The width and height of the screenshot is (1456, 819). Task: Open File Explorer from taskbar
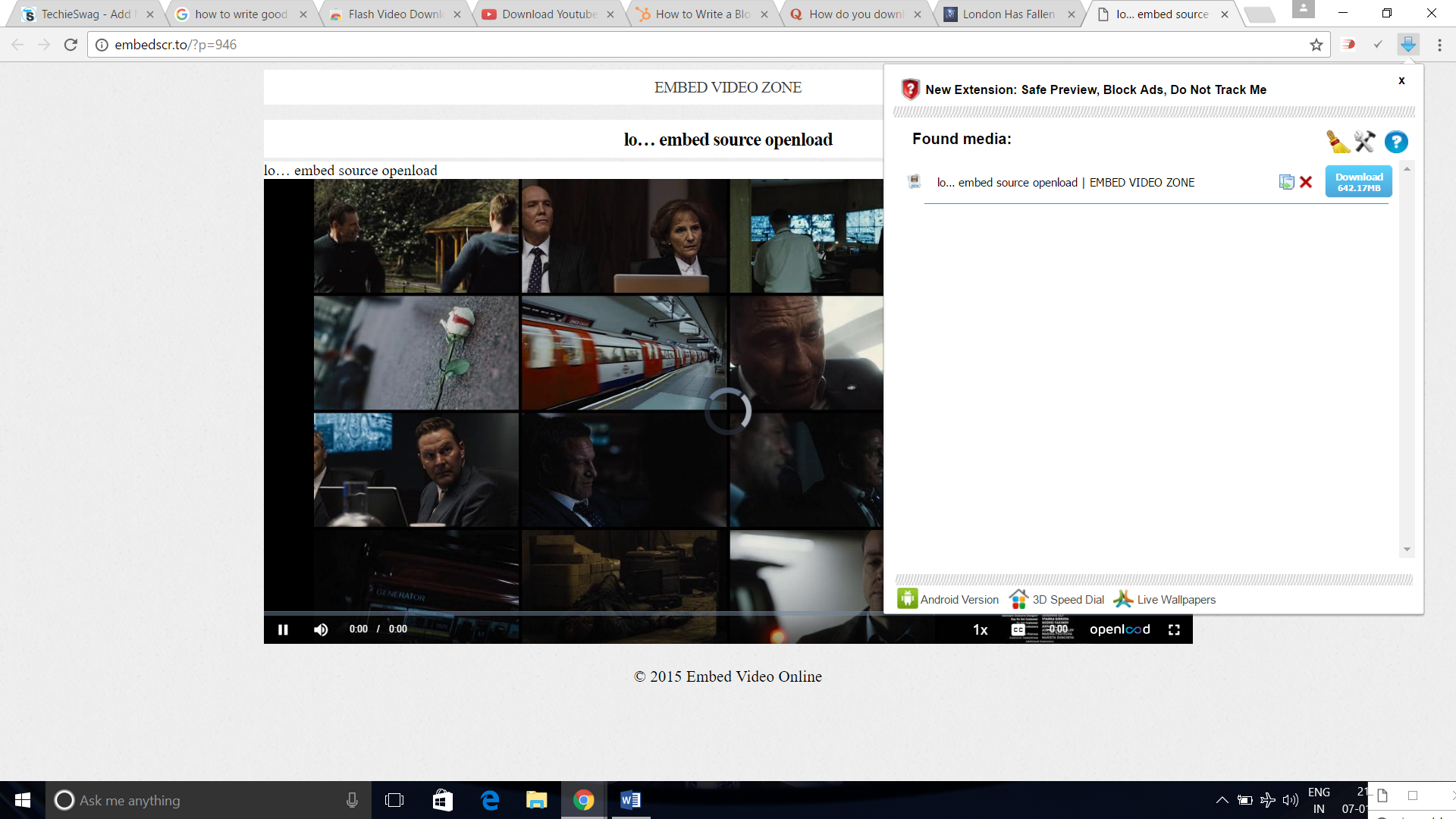[x=537, y=800]
